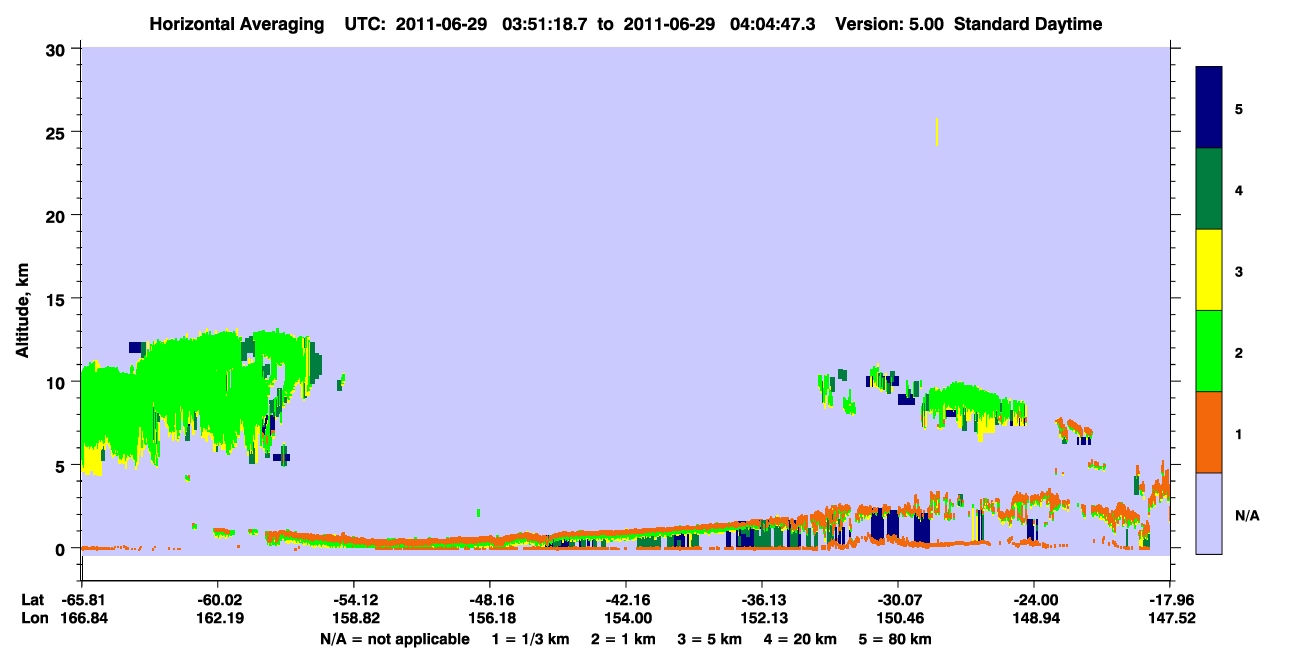Click the dark green color swatch labeled 4
Screen dimensions: 1300x667
tap(1209, 189)
